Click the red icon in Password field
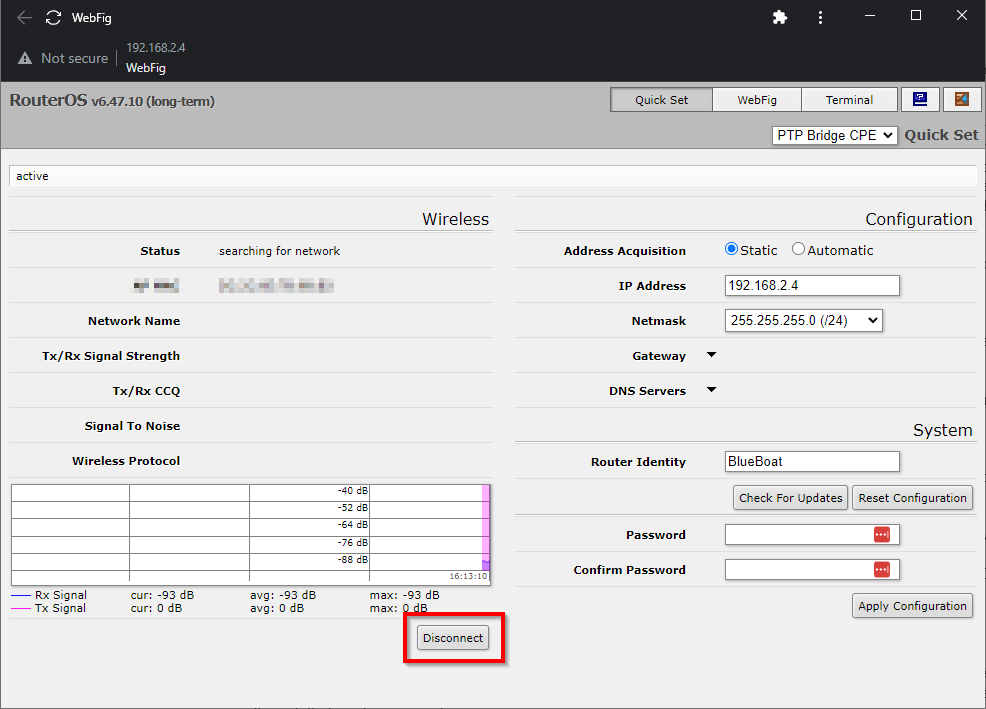This screenshot has height=709, width=986. [881, 535]
